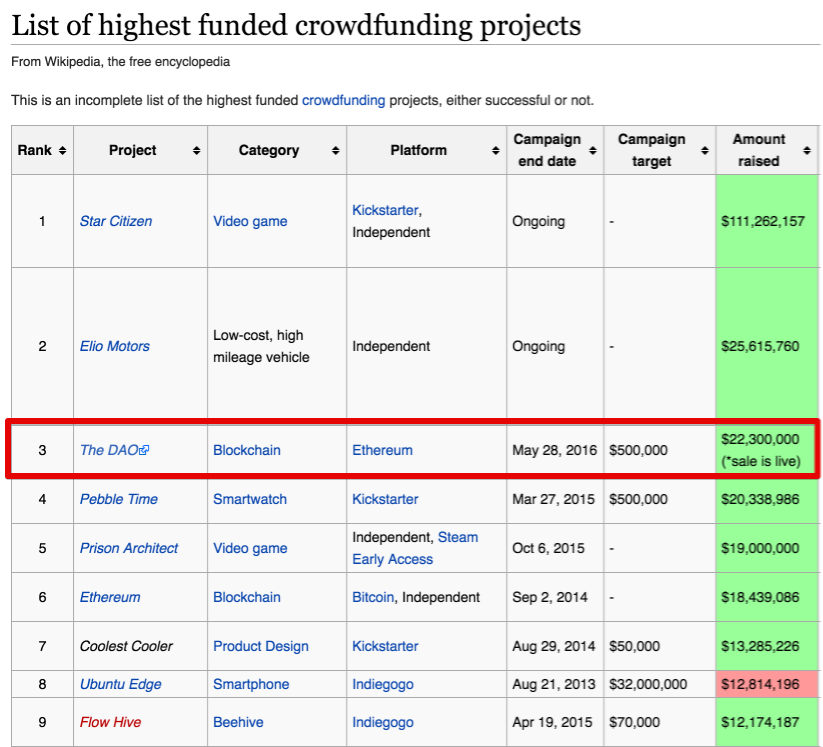Open the Beehive category link
Image resolution: width=823 pixels, height=747 pixels.
238,722
